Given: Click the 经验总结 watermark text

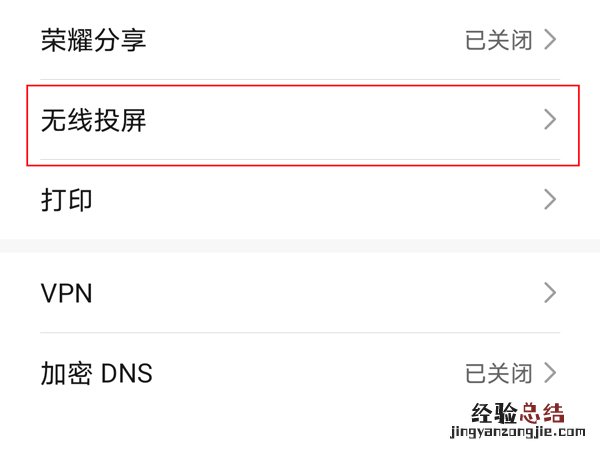Looking at the screenshot, I should click(x=517, y=413).
